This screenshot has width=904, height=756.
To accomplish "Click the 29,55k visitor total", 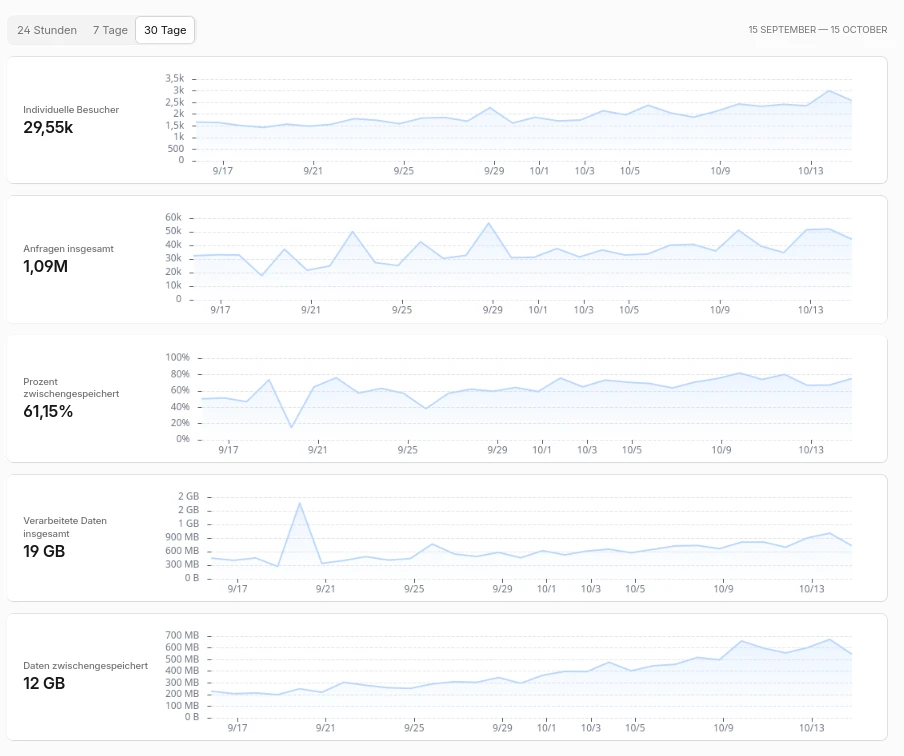I will (x=48, y=127).
